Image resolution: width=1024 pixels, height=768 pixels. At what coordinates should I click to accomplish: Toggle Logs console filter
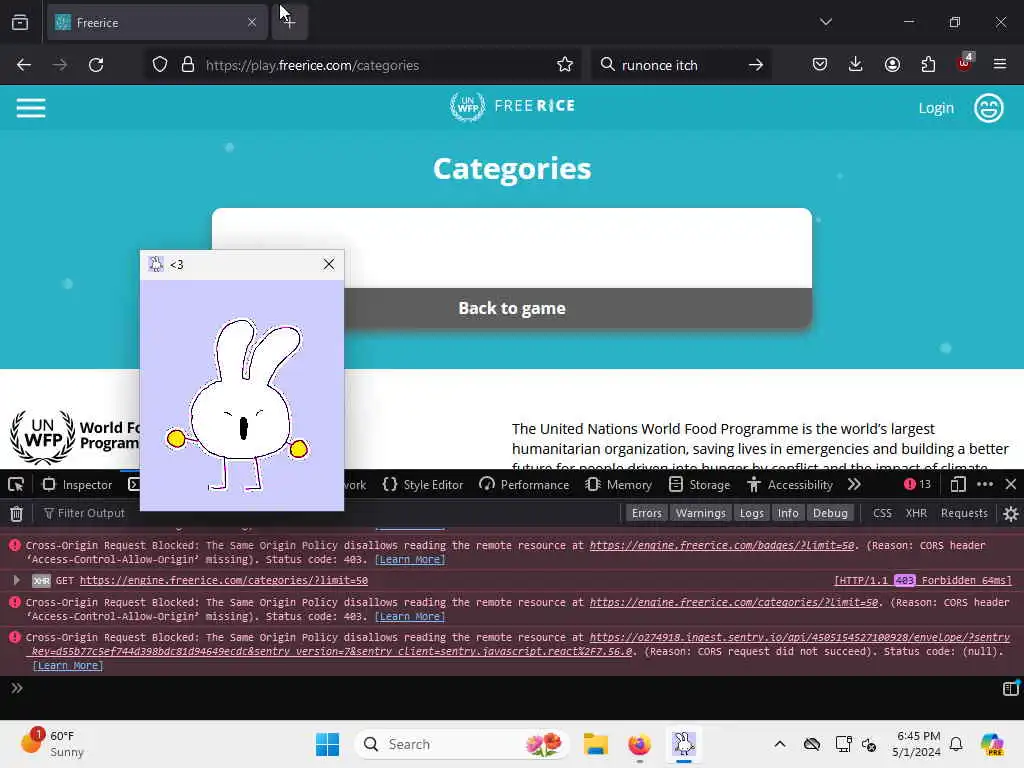pyautogui.click(x=751, y=513)
